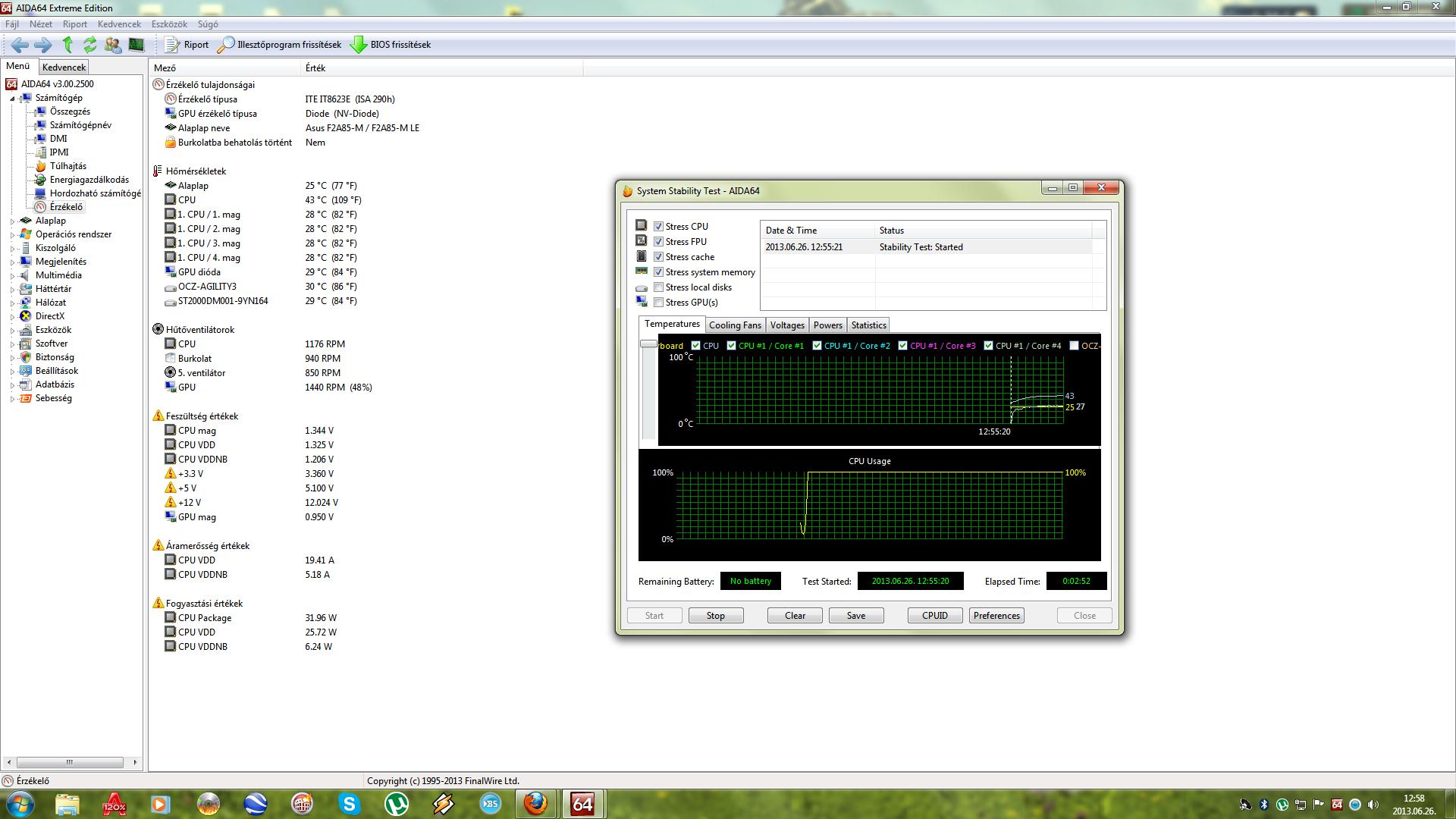Image resolution: width=1456 pixels, height=819 pixels.
Task: Switch to the Cooling Fans tab
Action: tap(735, 325)
